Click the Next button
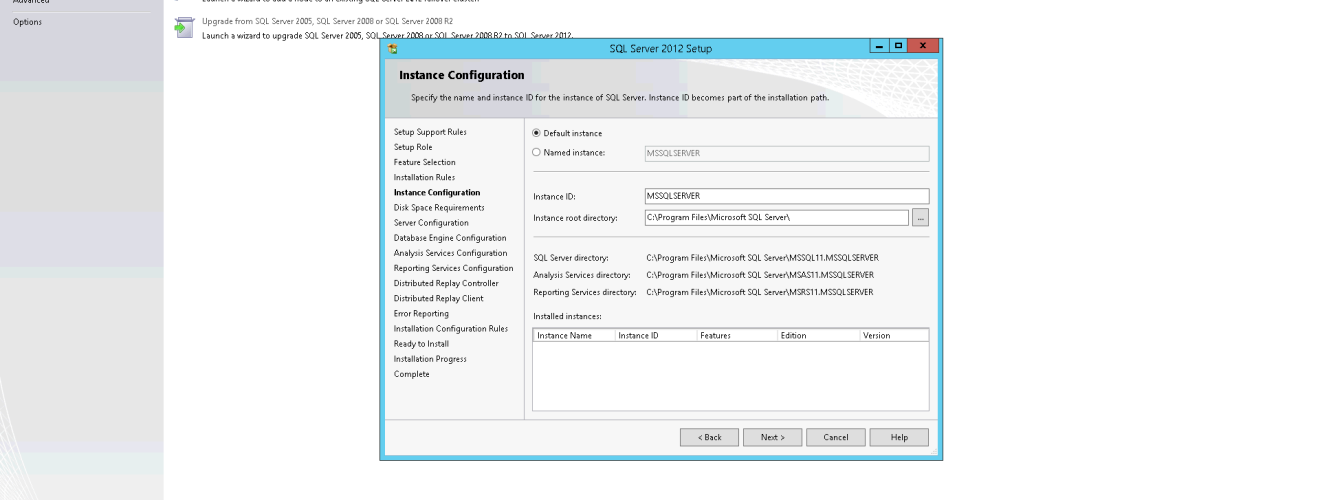Image resolution: width=1320 pixels, height=500 pixels. click(x=773, y=437)
